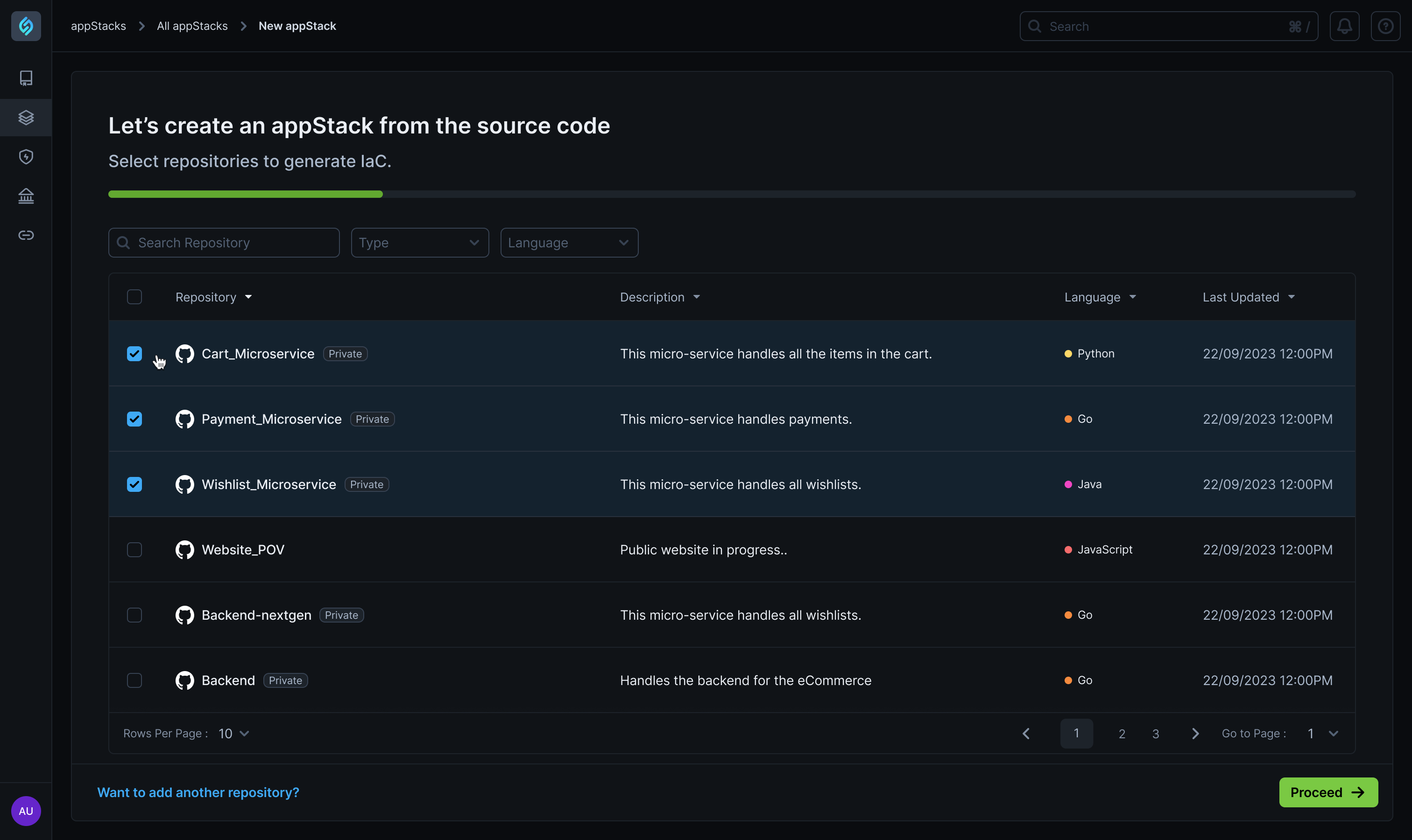Open the help question mark icon
Viewport: 1412px width, 840px height.
[1385, 26]
